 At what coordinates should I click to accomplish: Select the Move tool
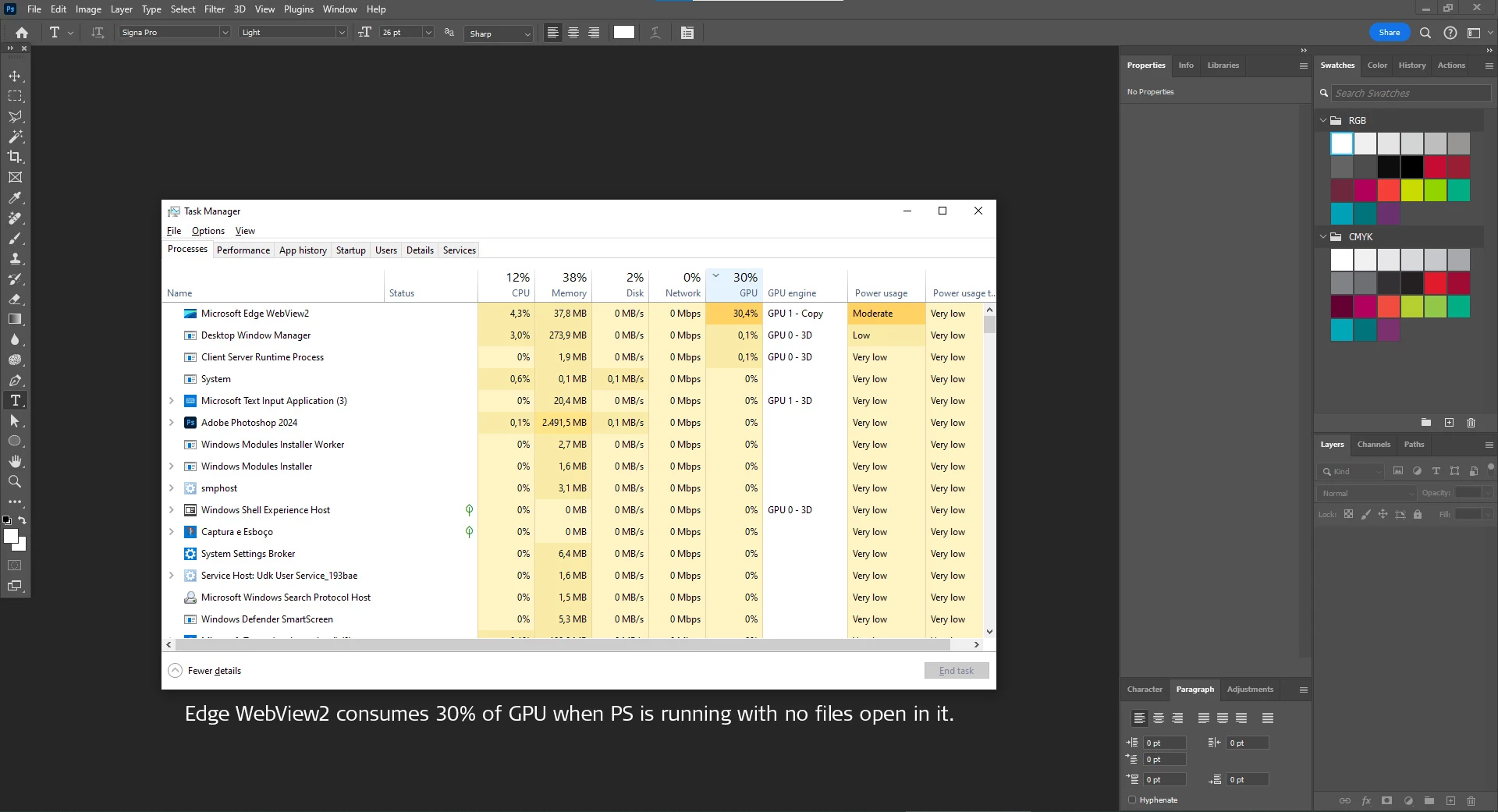click(x=15, y=76)
